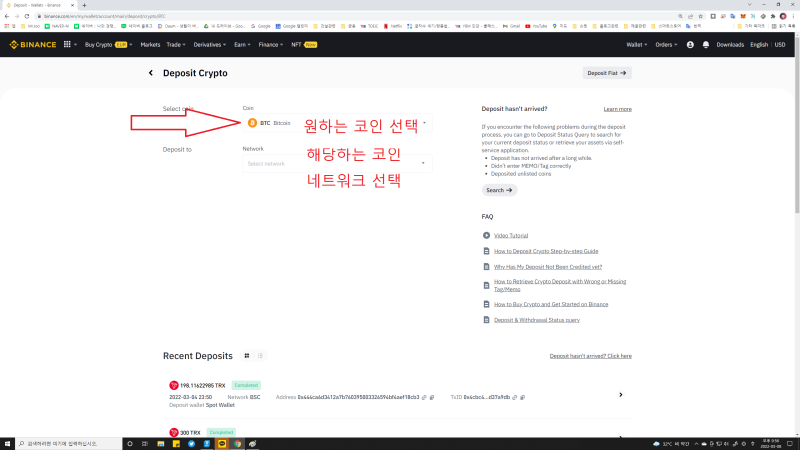The image size is (800, 450).
Task: Open Why Has My Deposit Not Been Credited yet
Action: (x=548, y=267)
